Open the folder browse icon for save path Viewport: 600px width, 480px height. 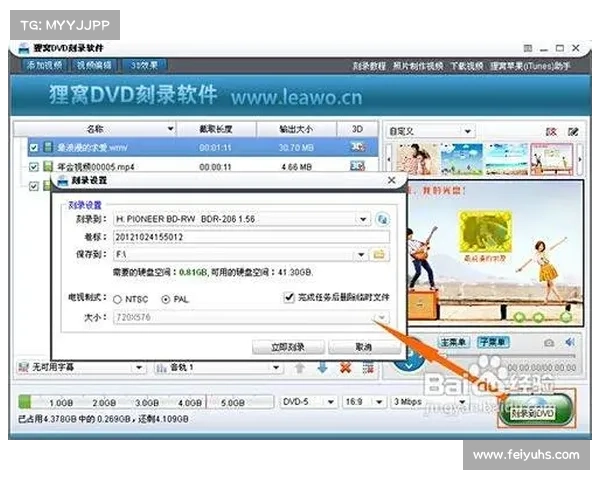coord(379,254)
